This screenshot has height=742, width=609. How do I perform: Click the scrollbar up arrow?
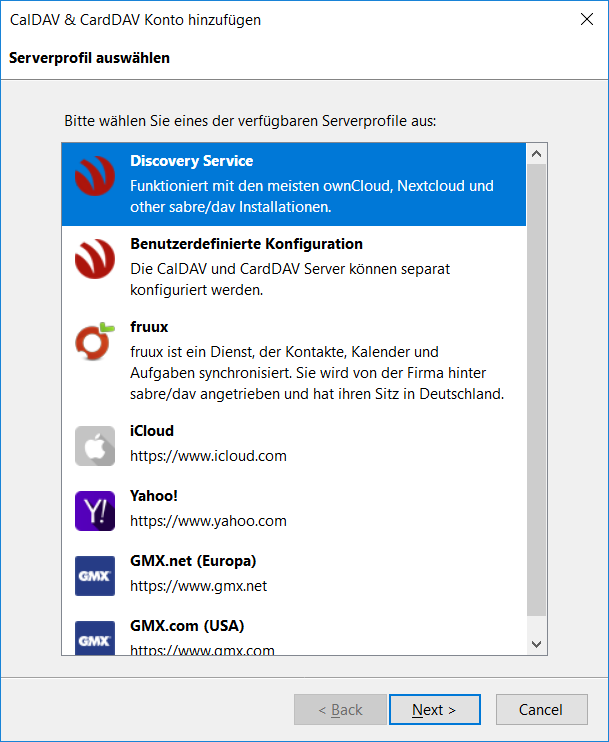(537, 154)
